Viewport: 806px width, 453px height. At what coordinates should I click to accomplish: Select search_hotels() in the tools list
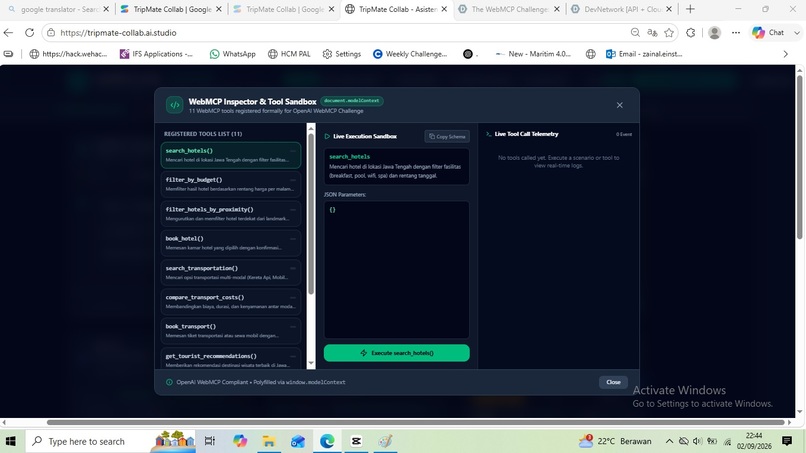tap(230, 155)
